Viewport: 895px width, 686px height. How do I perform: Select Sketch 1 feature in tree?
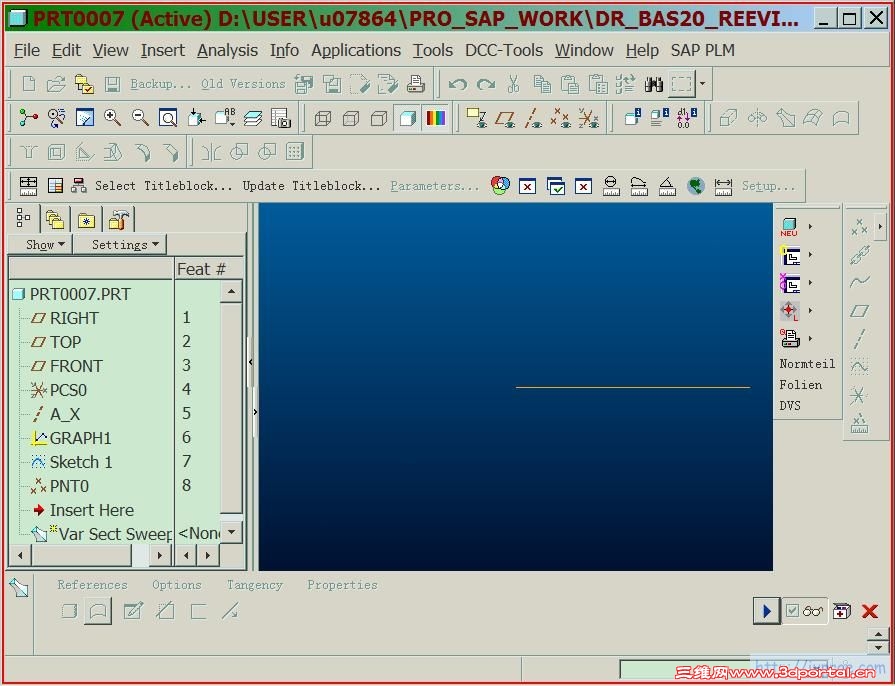(x=81, y=462)
